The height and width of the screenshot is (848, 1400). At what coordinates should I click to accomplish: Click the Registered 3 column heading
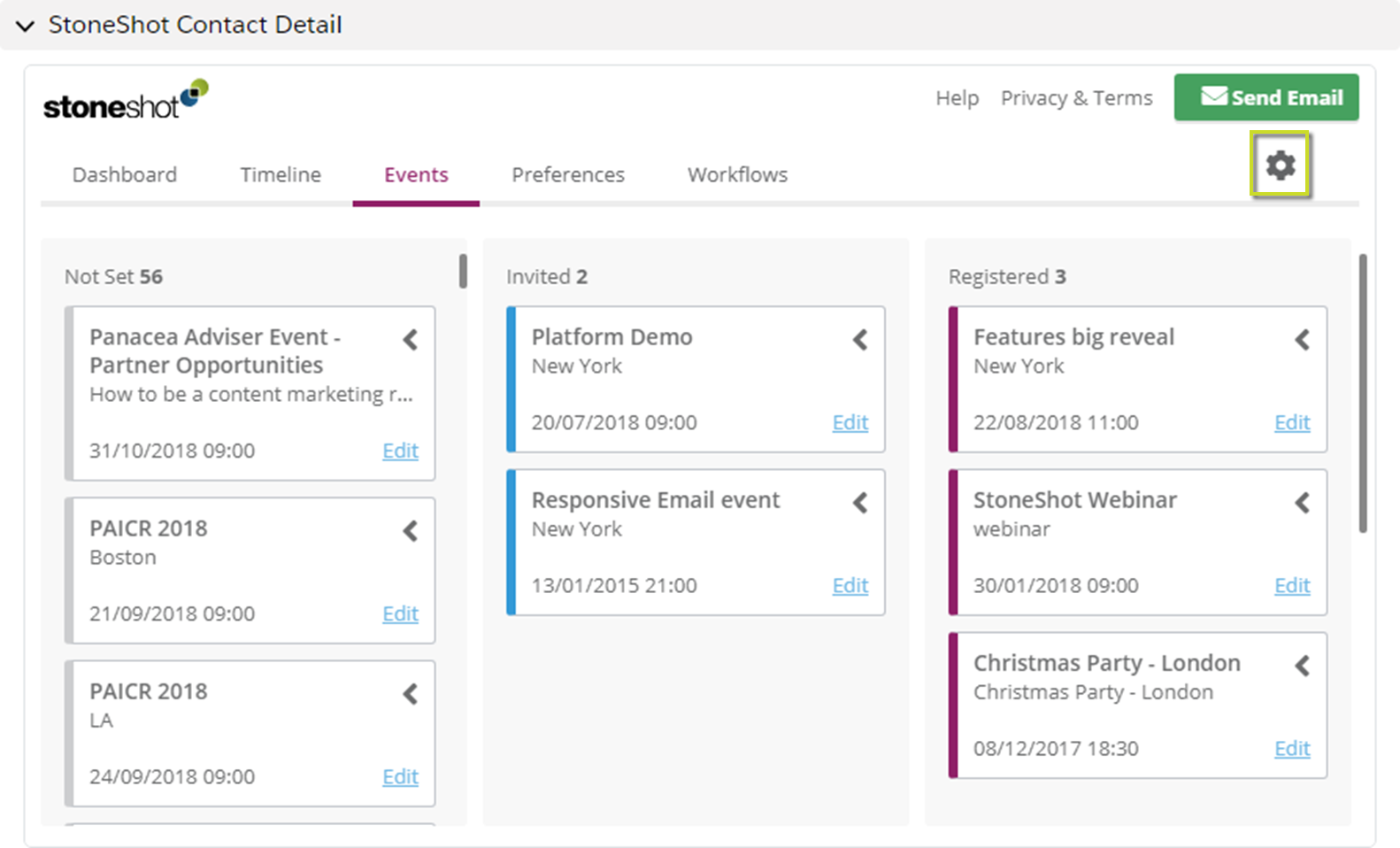coord(1007,276)
